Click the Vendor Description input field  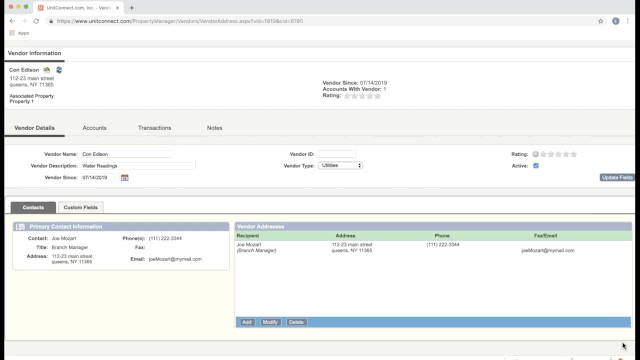tap(138, 166)
